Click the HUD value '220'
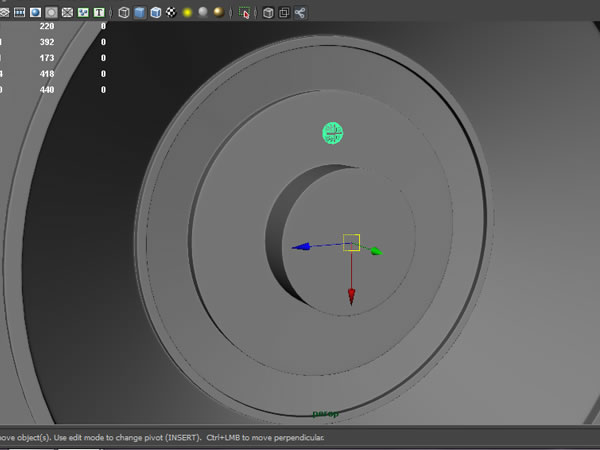This screenshot has width=600, height=450. [x=47, y=26]
